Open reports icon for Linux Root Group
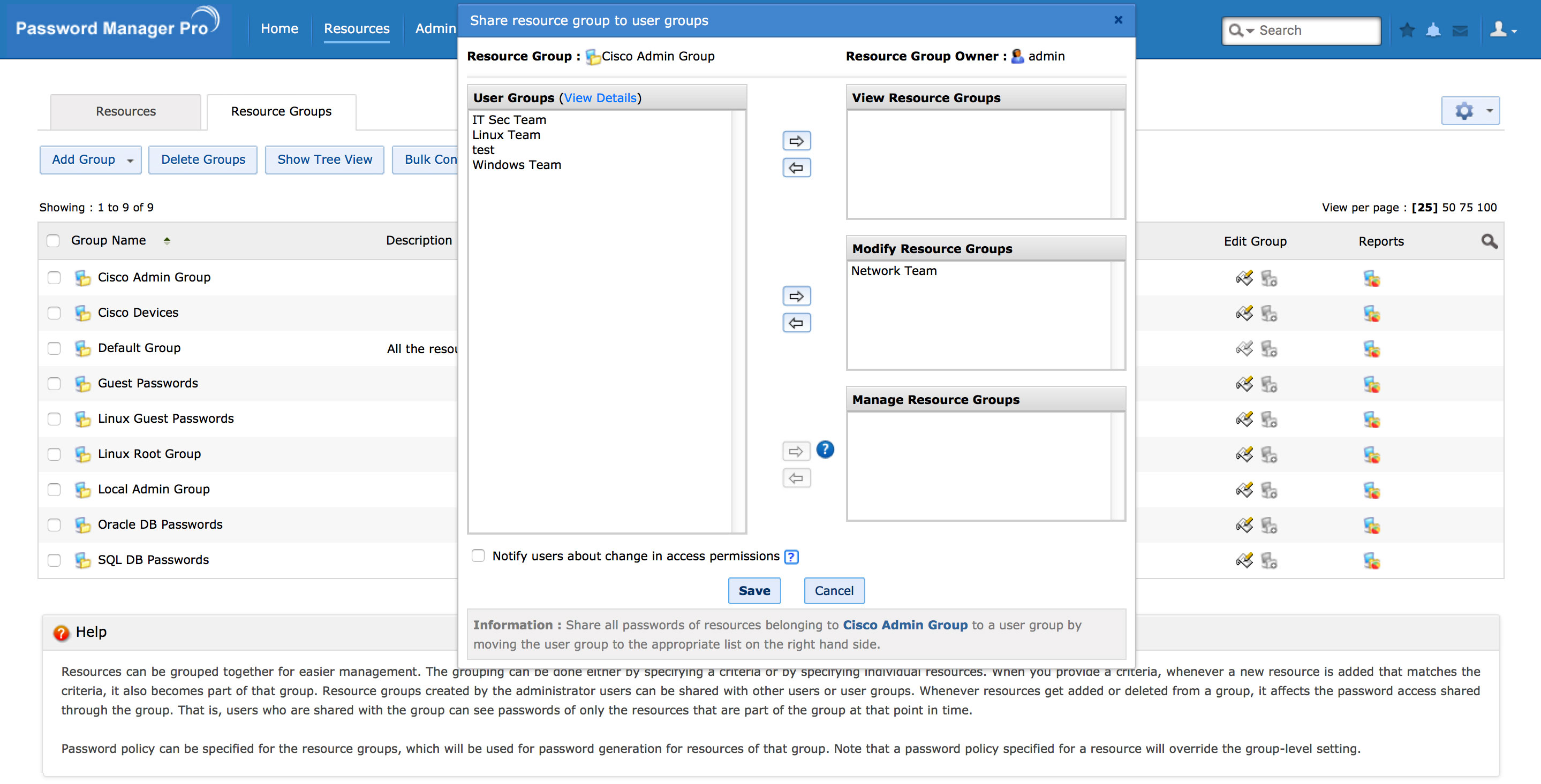Image resolution: width=1541 pixels, height=784 pixels. [1371, 455]
